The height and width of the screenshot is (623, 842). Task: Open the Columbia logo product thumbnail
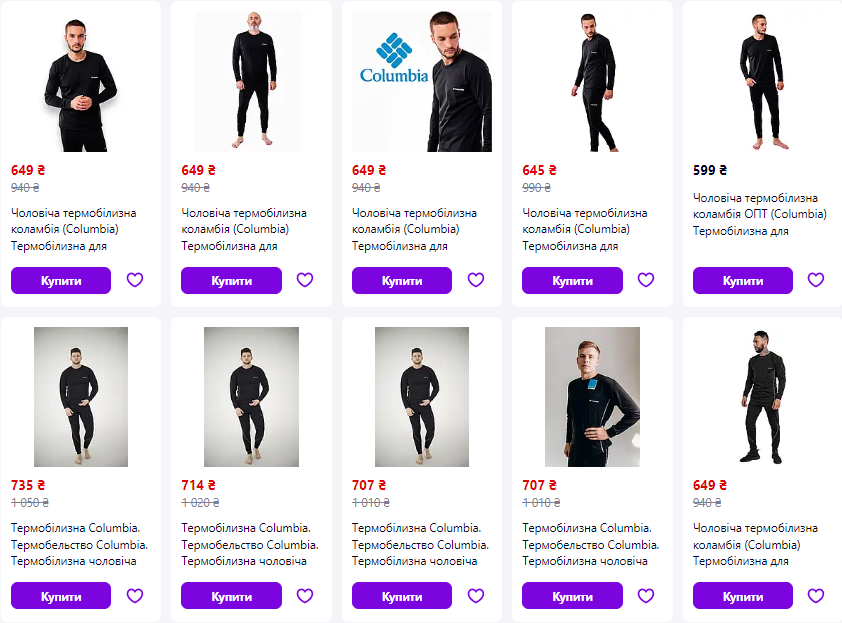pos(422,82)
